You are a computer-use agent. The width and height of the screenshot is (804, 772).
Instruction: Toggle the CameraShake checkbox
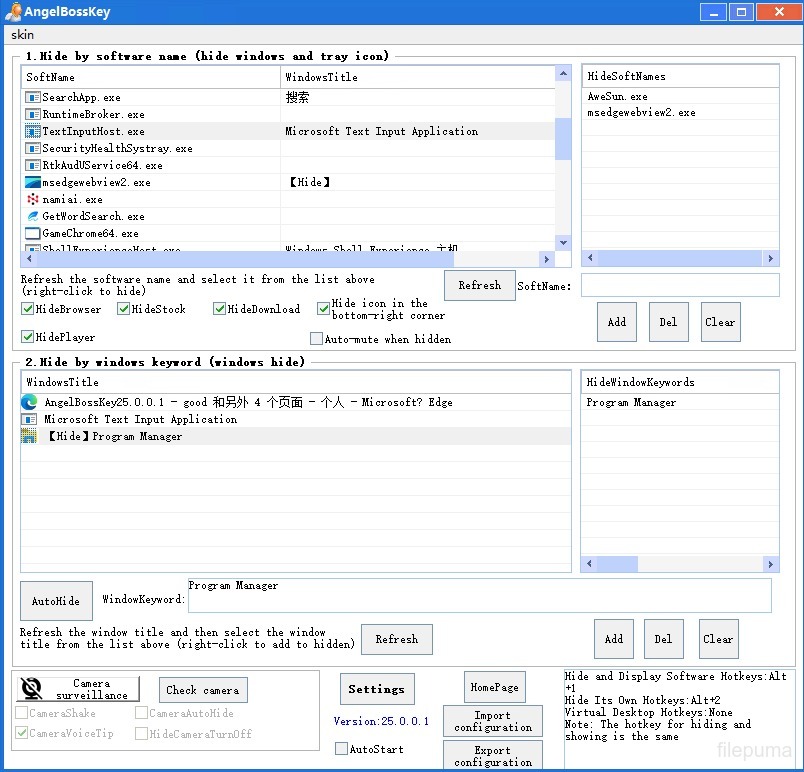coord(22,713)
